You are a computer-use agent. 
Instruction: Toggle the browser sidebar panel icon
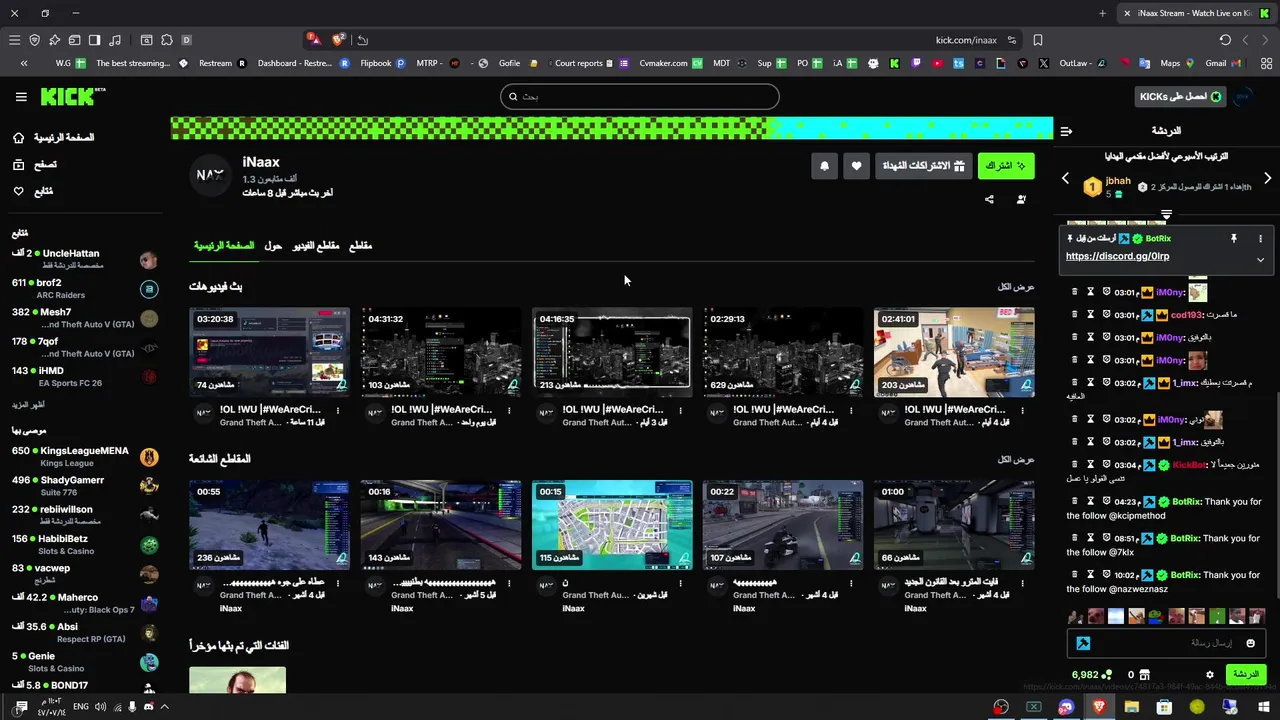coord(94,40)
